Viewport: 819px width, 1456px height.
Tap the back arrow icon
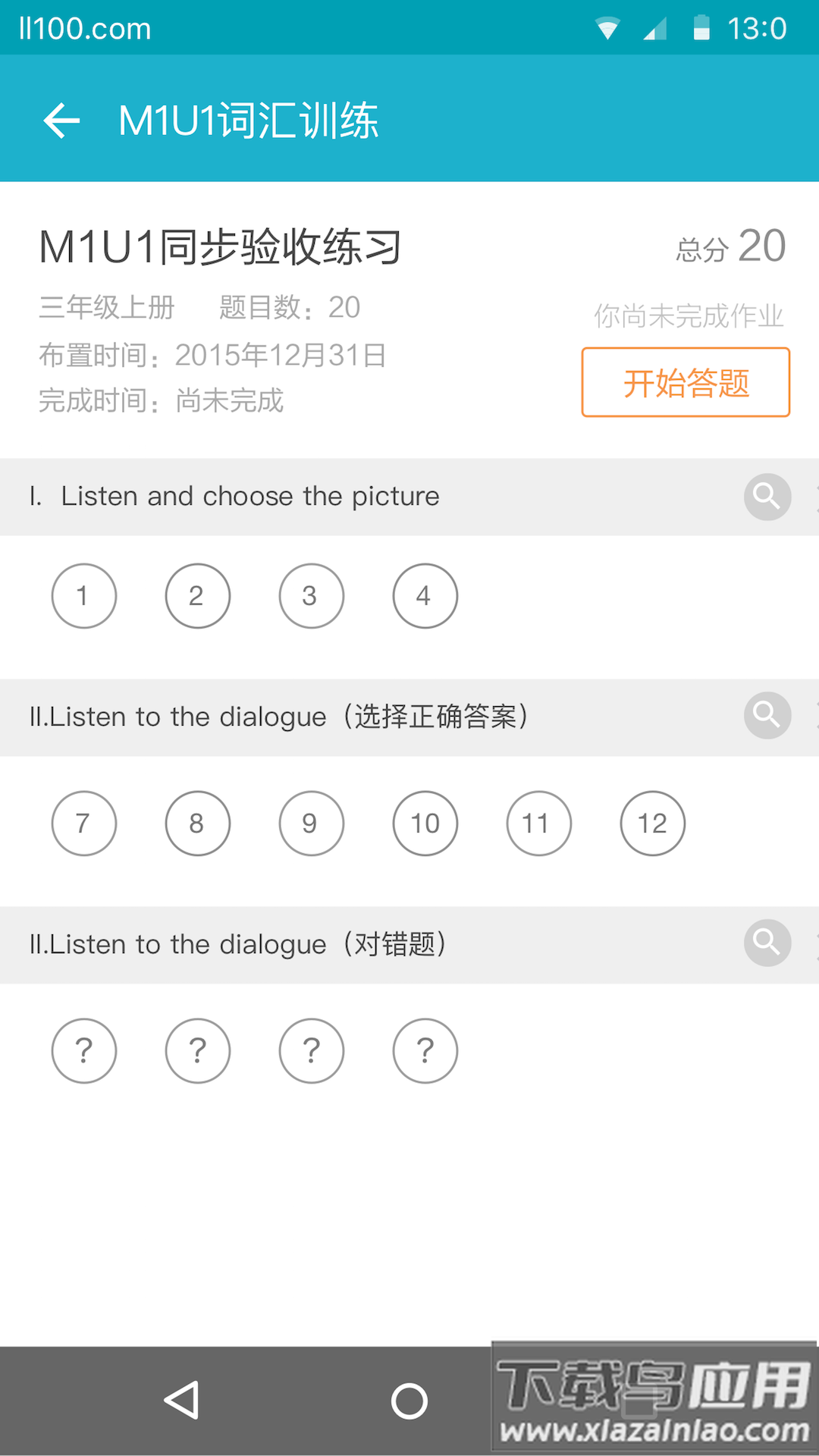tap(62, 121)
